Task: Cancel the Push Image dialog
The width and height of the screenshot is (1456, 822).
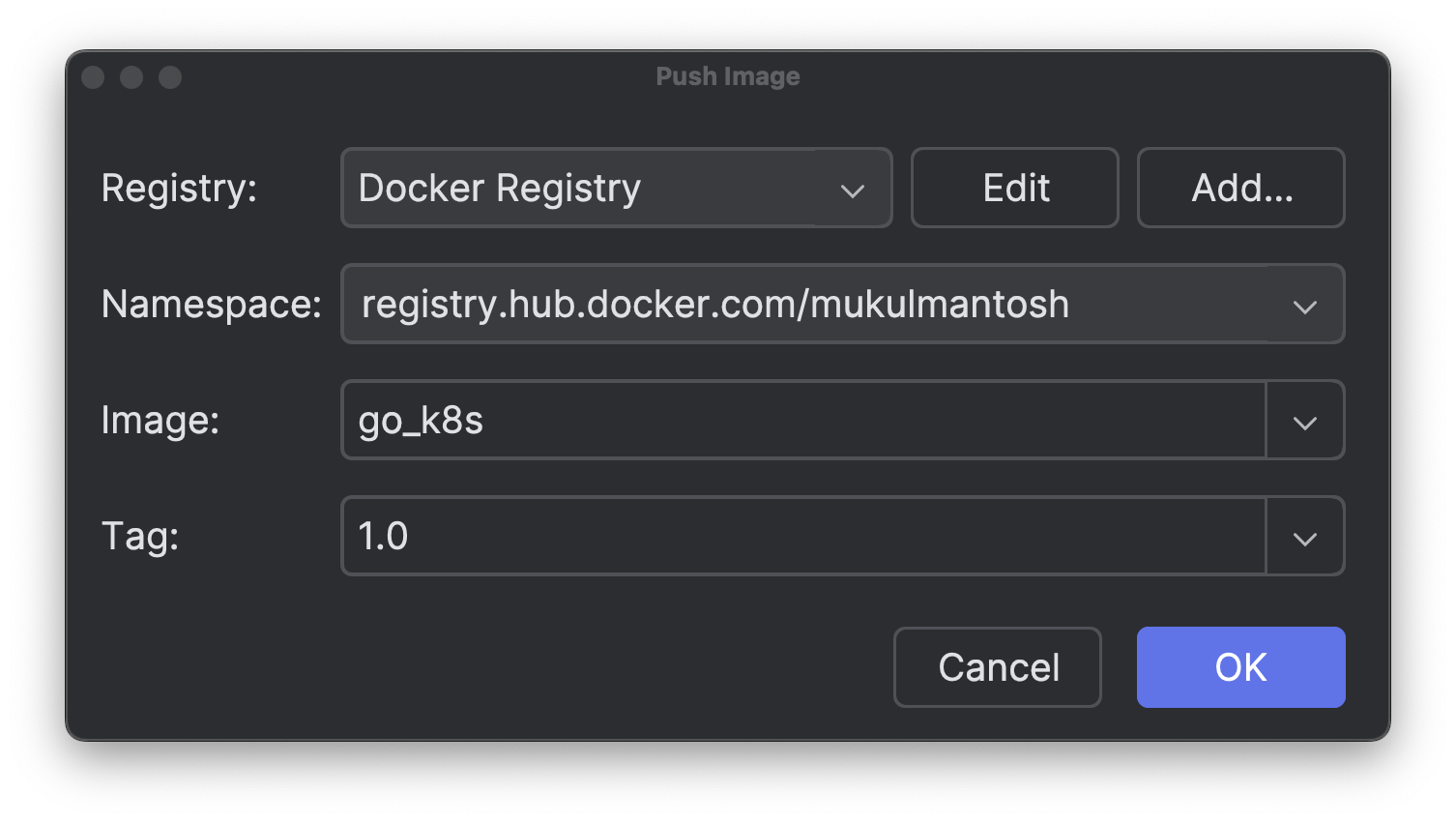Action: (x=998, y=667)
